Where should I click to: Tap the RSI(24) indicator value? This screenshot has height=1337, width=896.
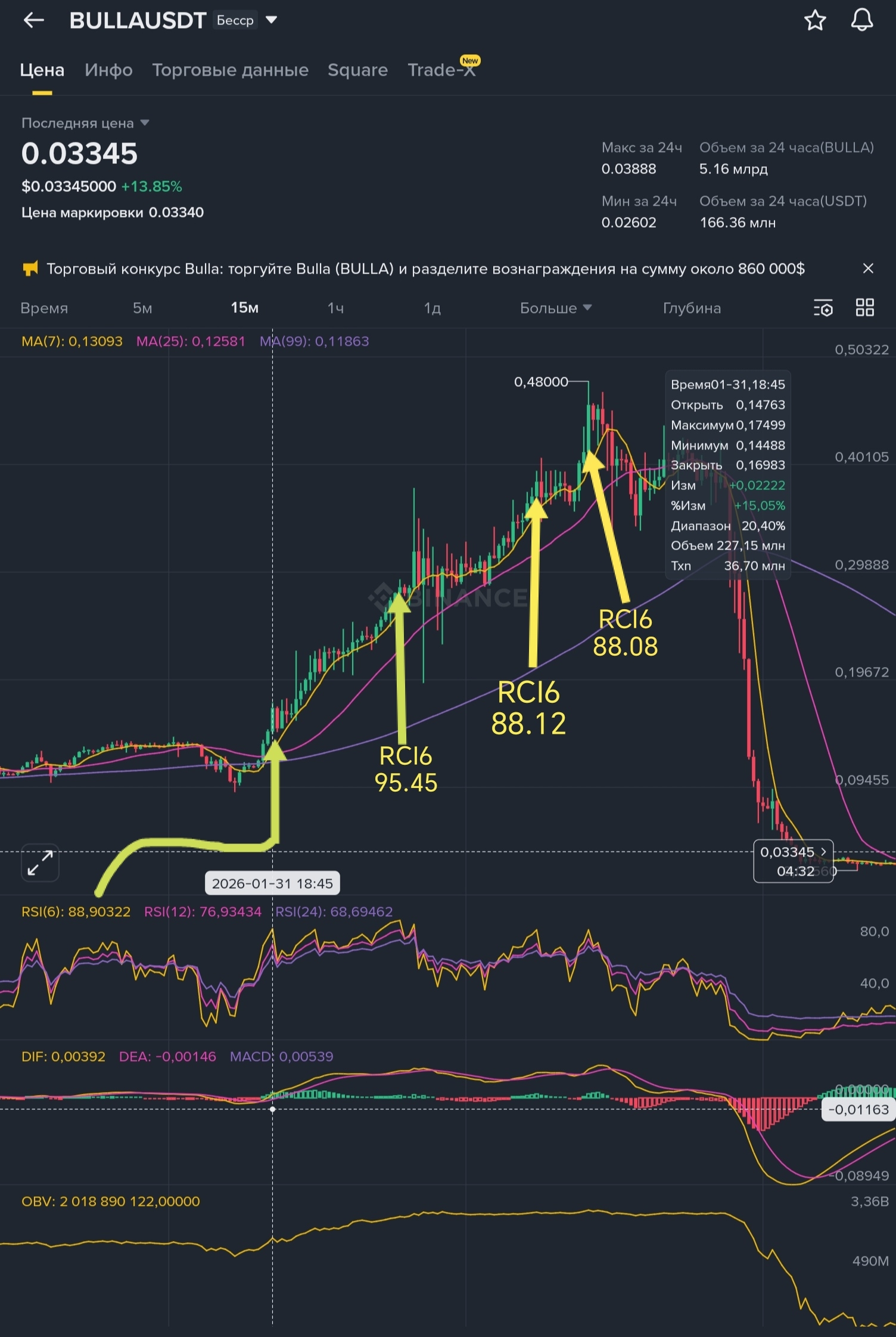[334, 912]
